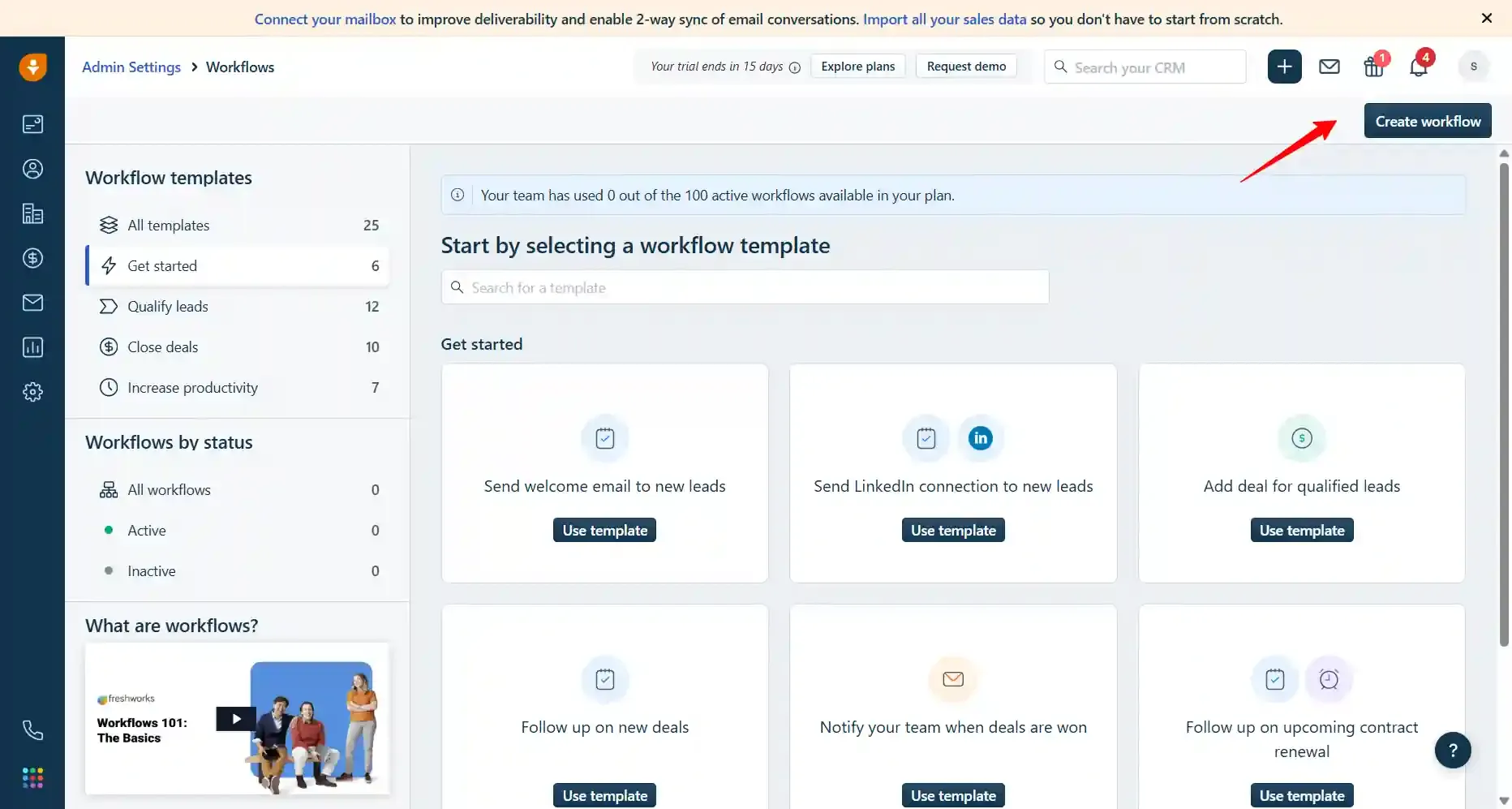Screen dimensions: 1512x809
Task: Click Search for a template field
Action: tap(745, 287)
